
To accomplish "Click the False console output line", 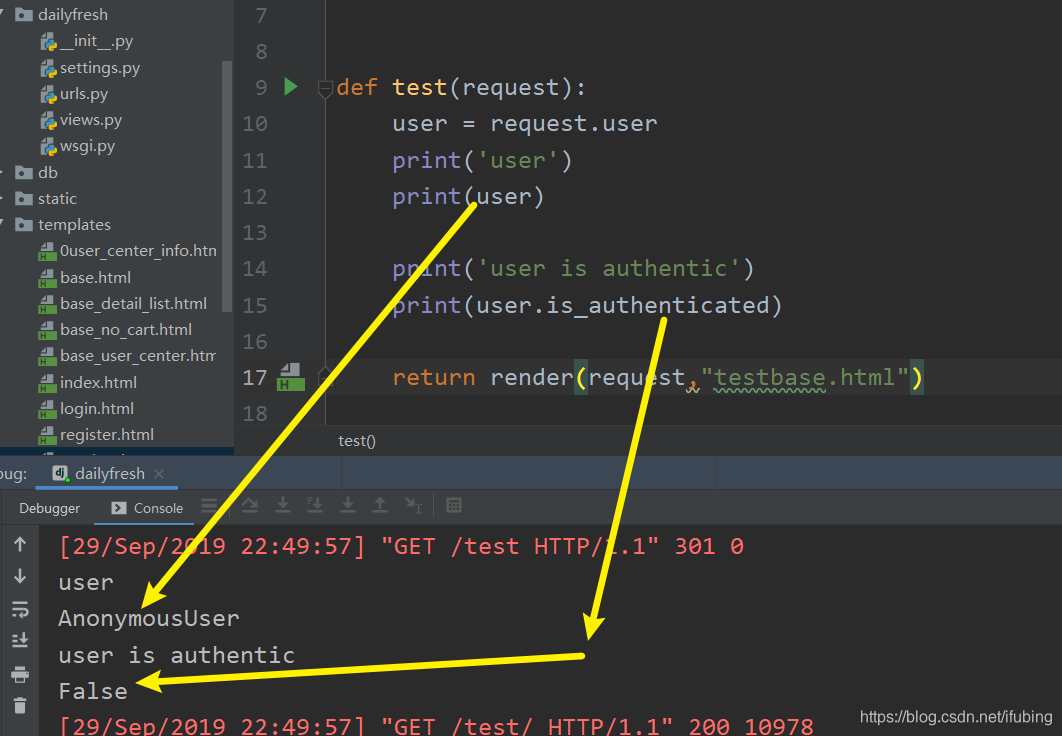I will 93,691.
